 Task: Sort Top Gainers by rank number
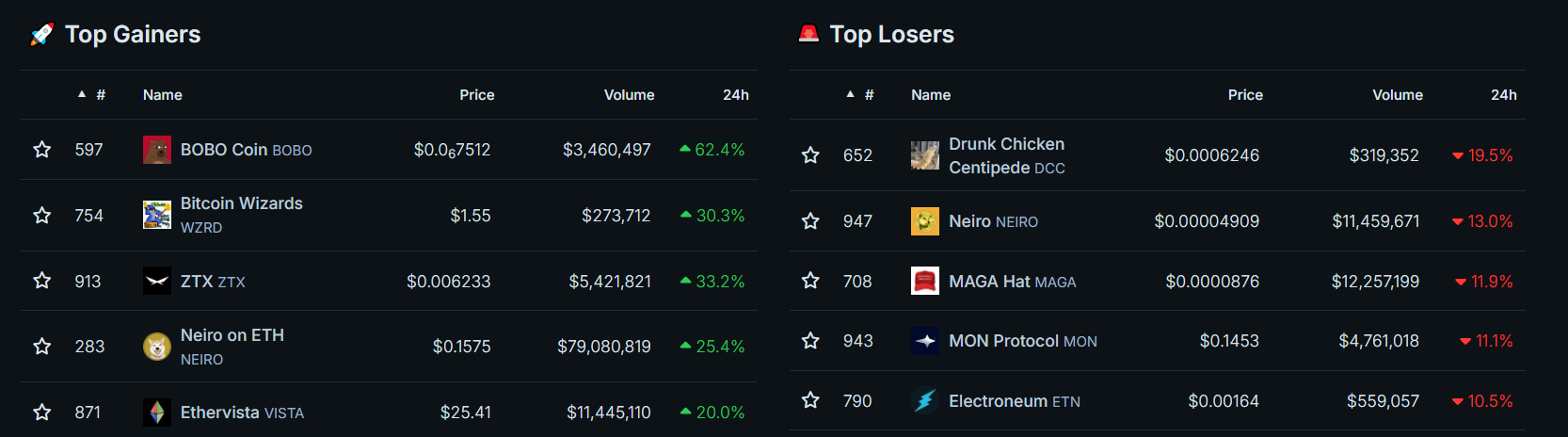pyautogui.click(x=100, y=95)
